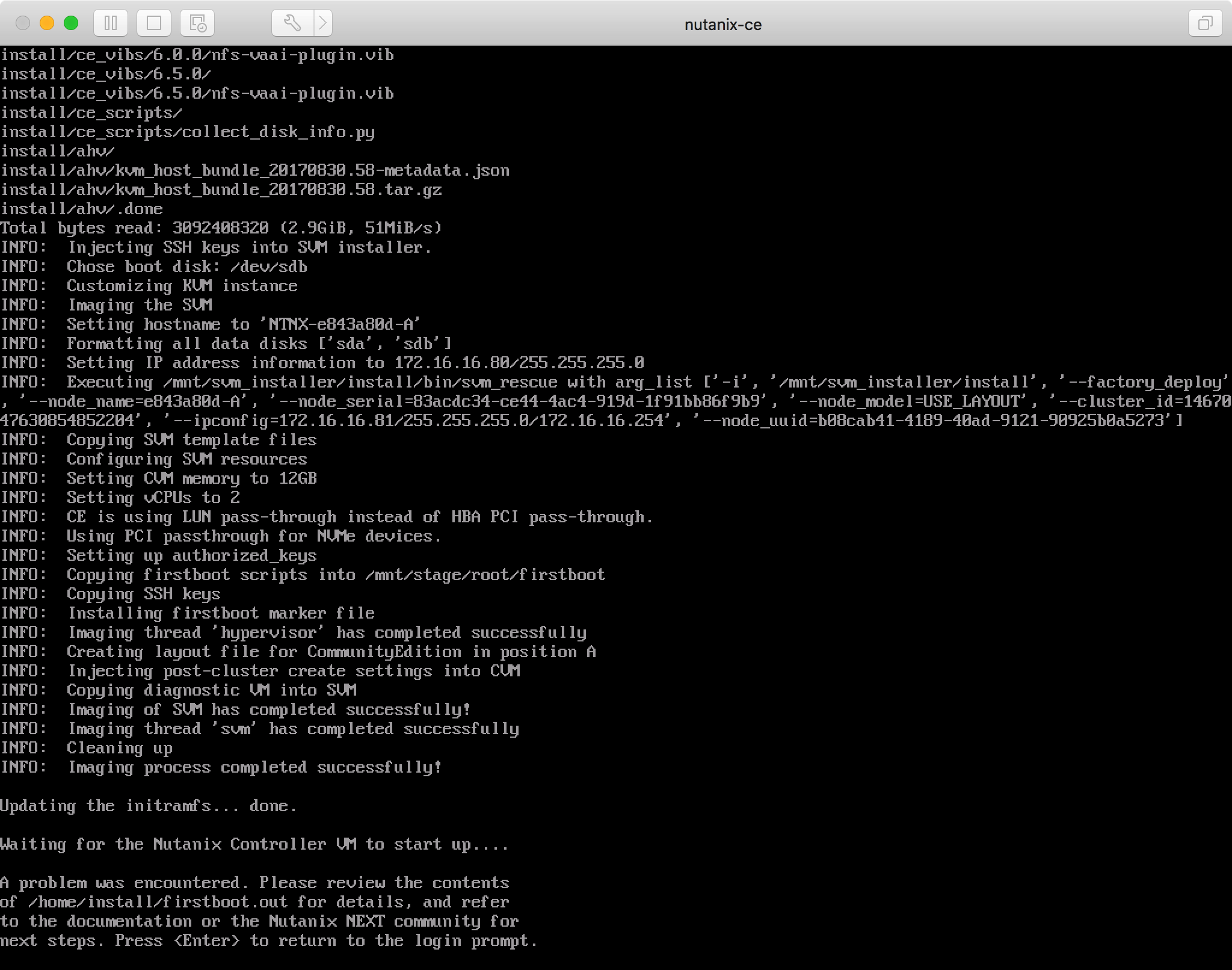Click the gray close window button
The image size is (1232, 970).
23,23
